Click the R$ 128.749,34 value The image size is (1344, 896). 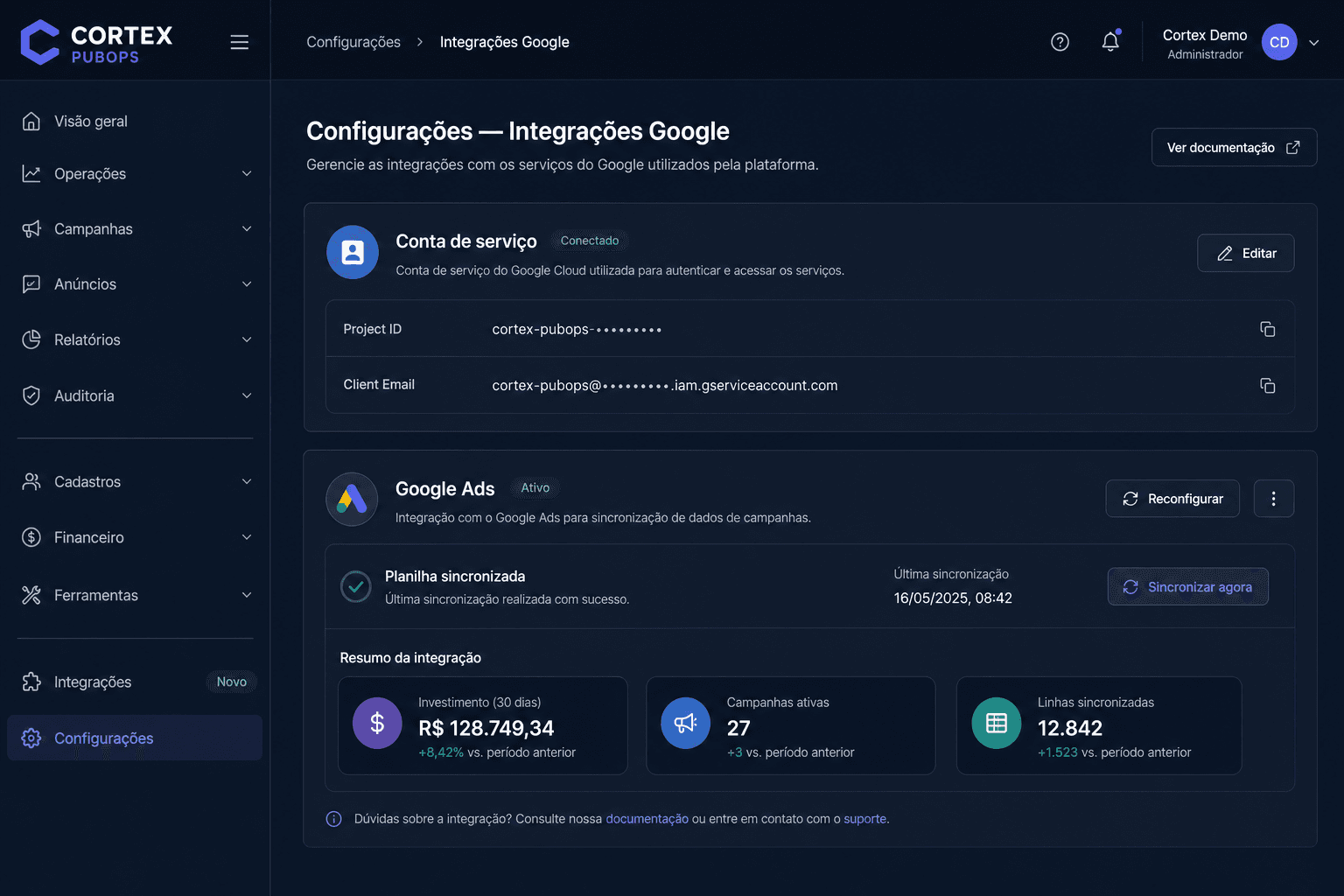[x=486, y=728]
